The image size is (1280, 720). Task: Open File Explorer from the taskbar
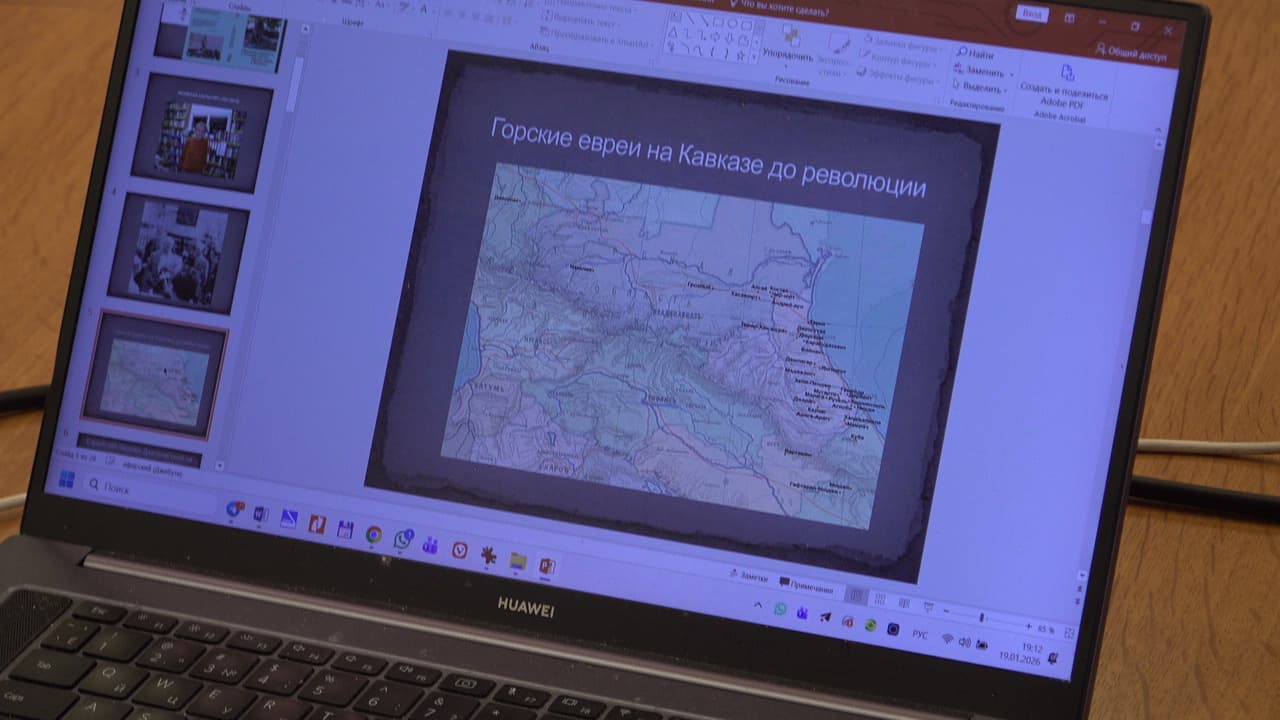[x=517, y=560]
